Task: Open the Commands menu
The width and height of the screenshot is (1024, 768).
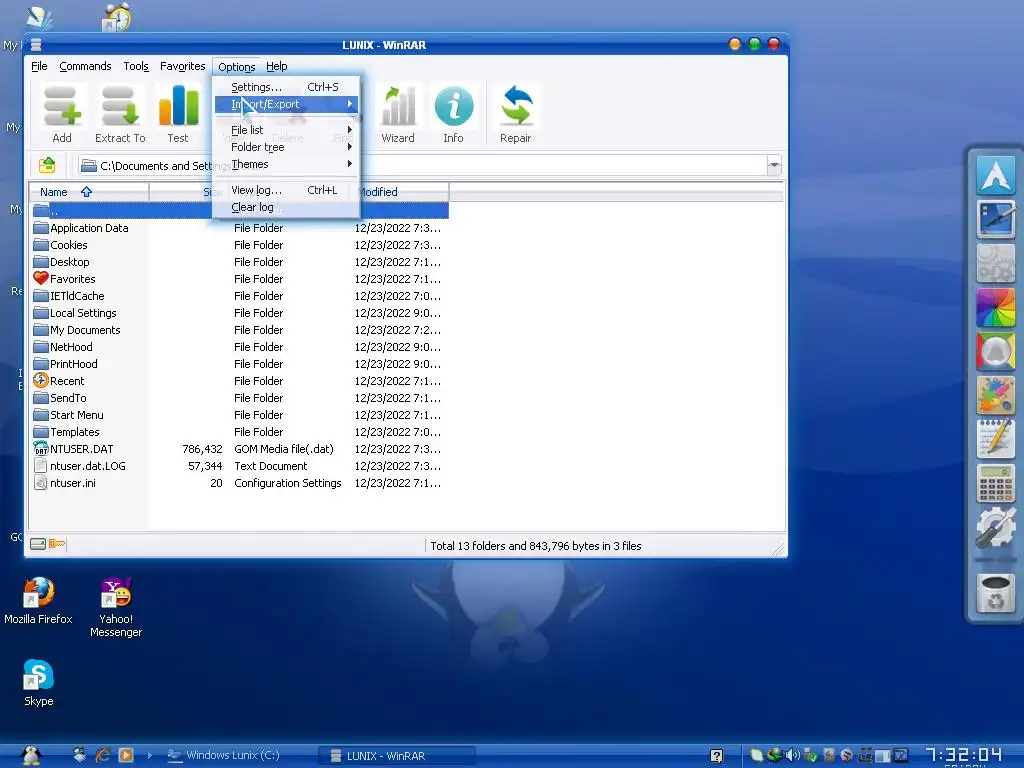Action: [86, 66]
